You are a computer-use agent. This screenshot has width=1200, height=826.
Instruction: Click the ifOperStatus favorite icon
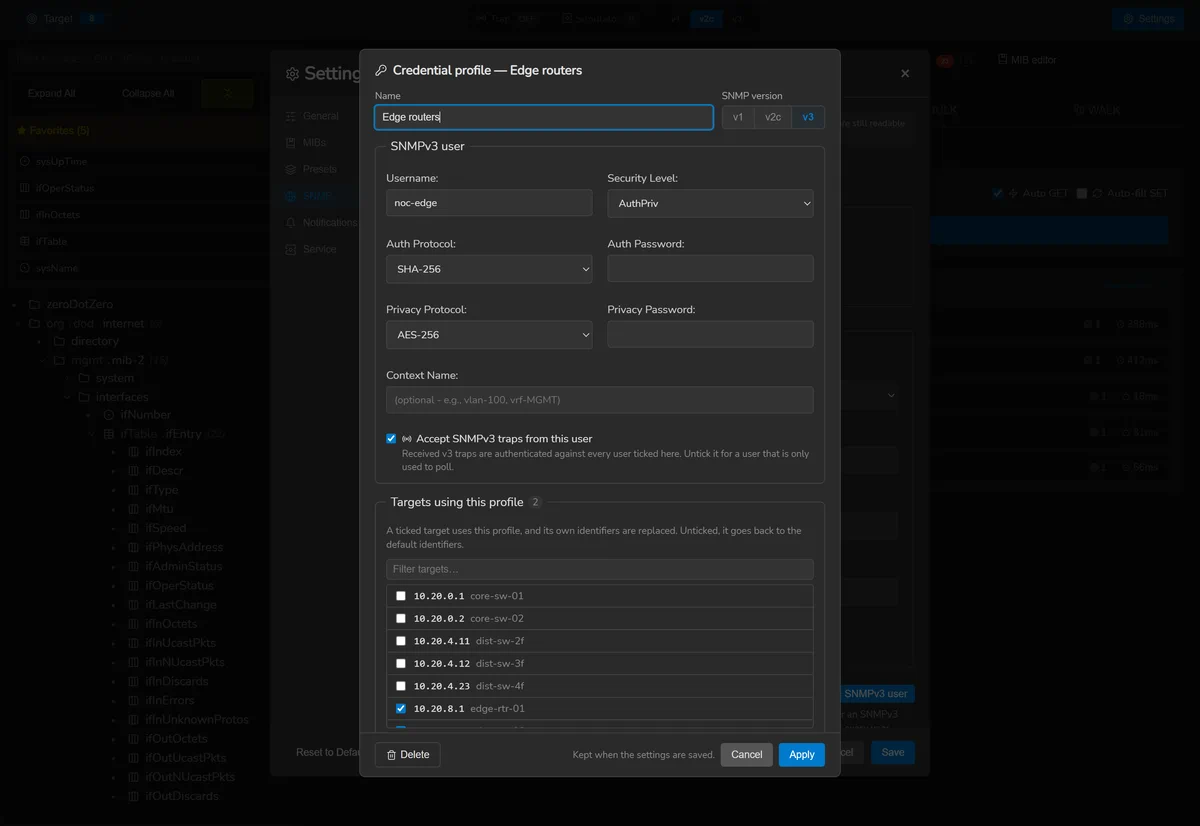(x=25, y=188)
